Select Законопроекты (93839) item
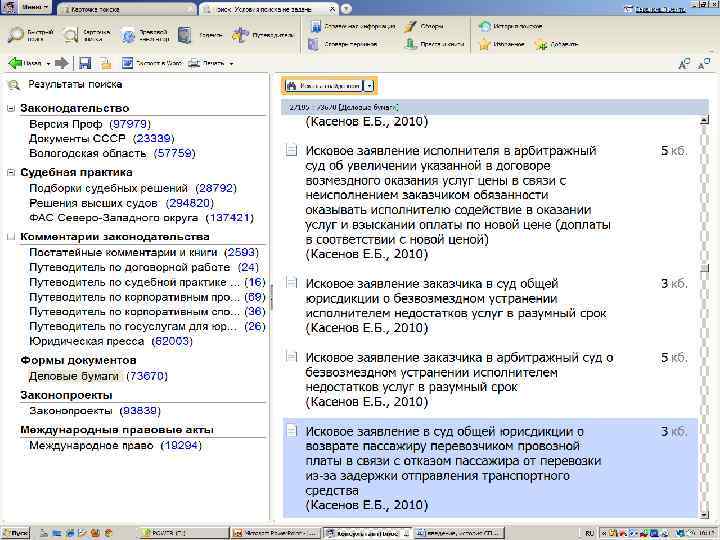720x540 pixels. pyautogui.click(x=95, y=411)
